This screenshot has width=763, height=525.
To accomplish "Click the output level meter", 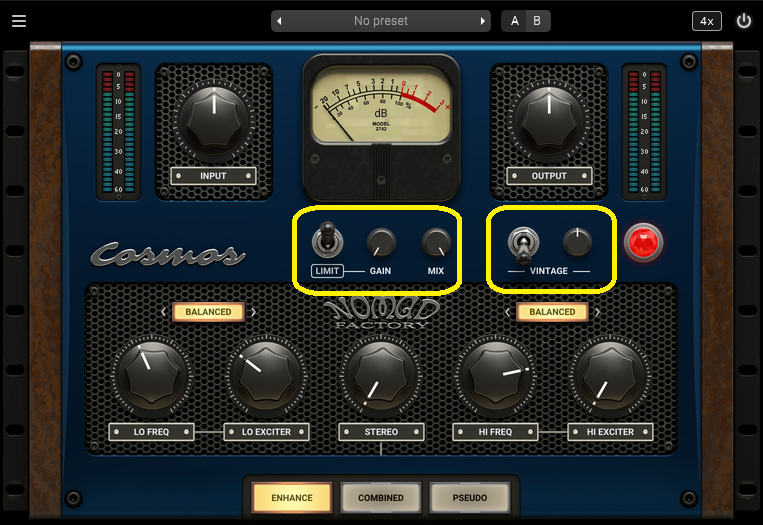I will tap(644, 132).
